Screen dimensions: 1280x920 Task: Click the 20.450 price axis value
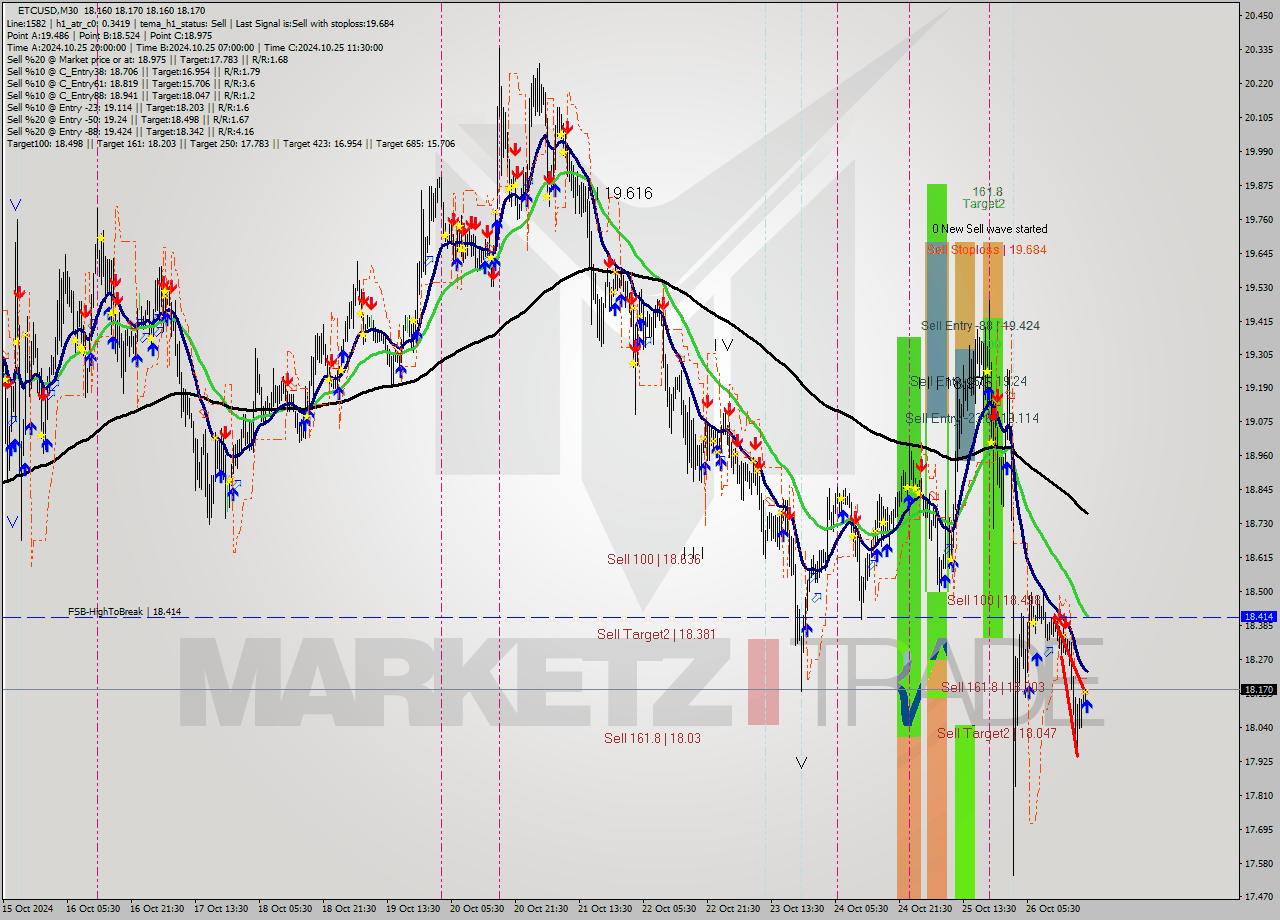pyautogui.click(x=1258, y=15)
